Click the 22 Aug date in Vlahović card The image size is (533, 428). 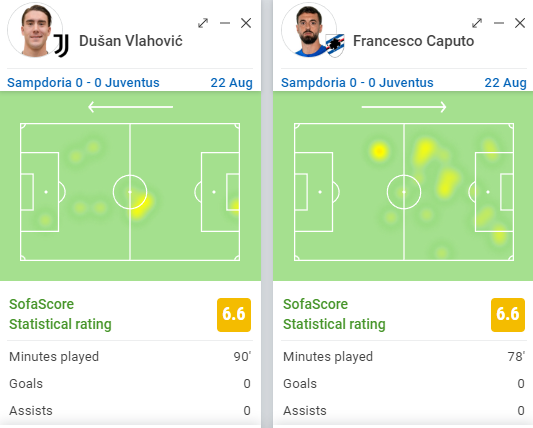(231, 83)
